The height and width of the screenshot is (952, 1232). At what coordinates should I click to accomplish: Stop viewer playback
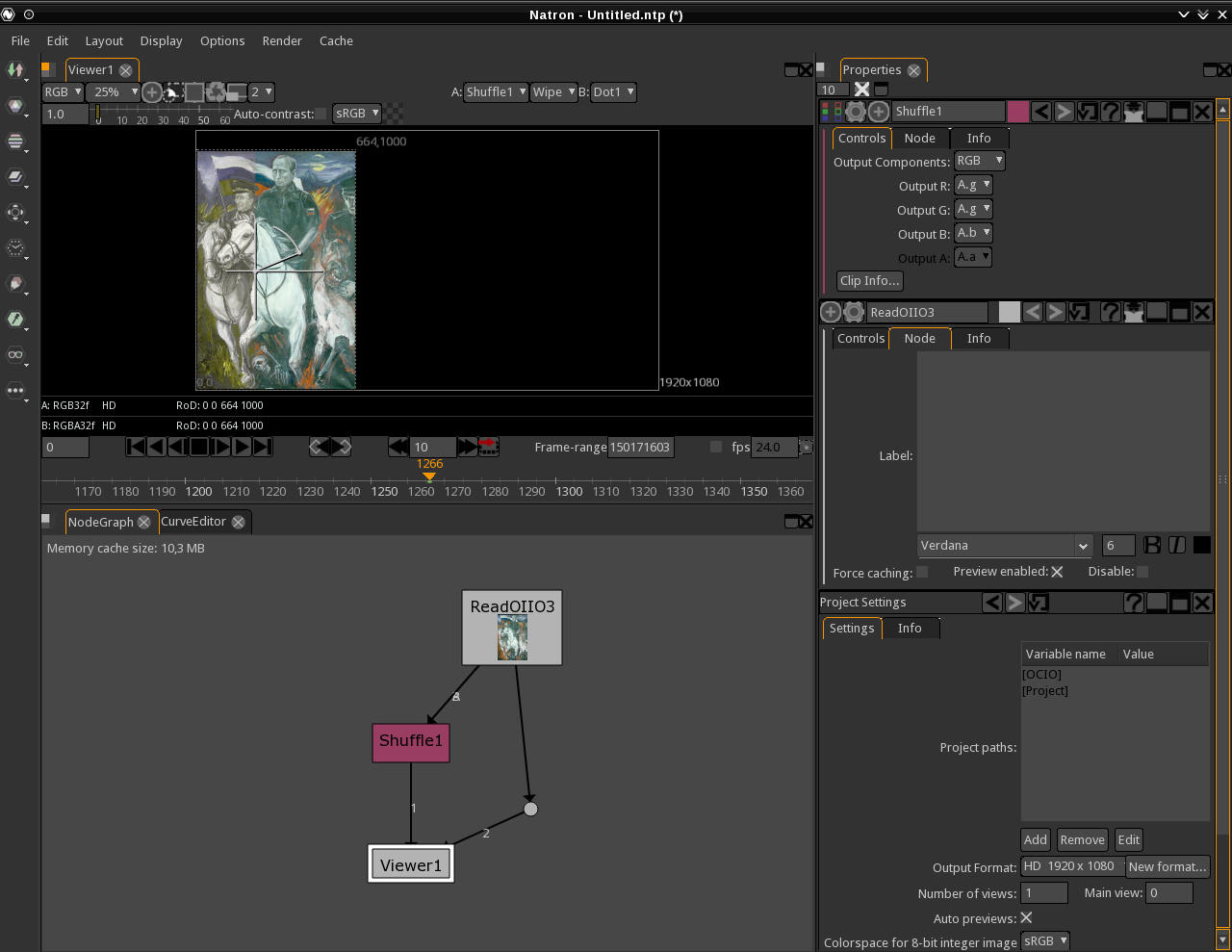click(199, 447)
